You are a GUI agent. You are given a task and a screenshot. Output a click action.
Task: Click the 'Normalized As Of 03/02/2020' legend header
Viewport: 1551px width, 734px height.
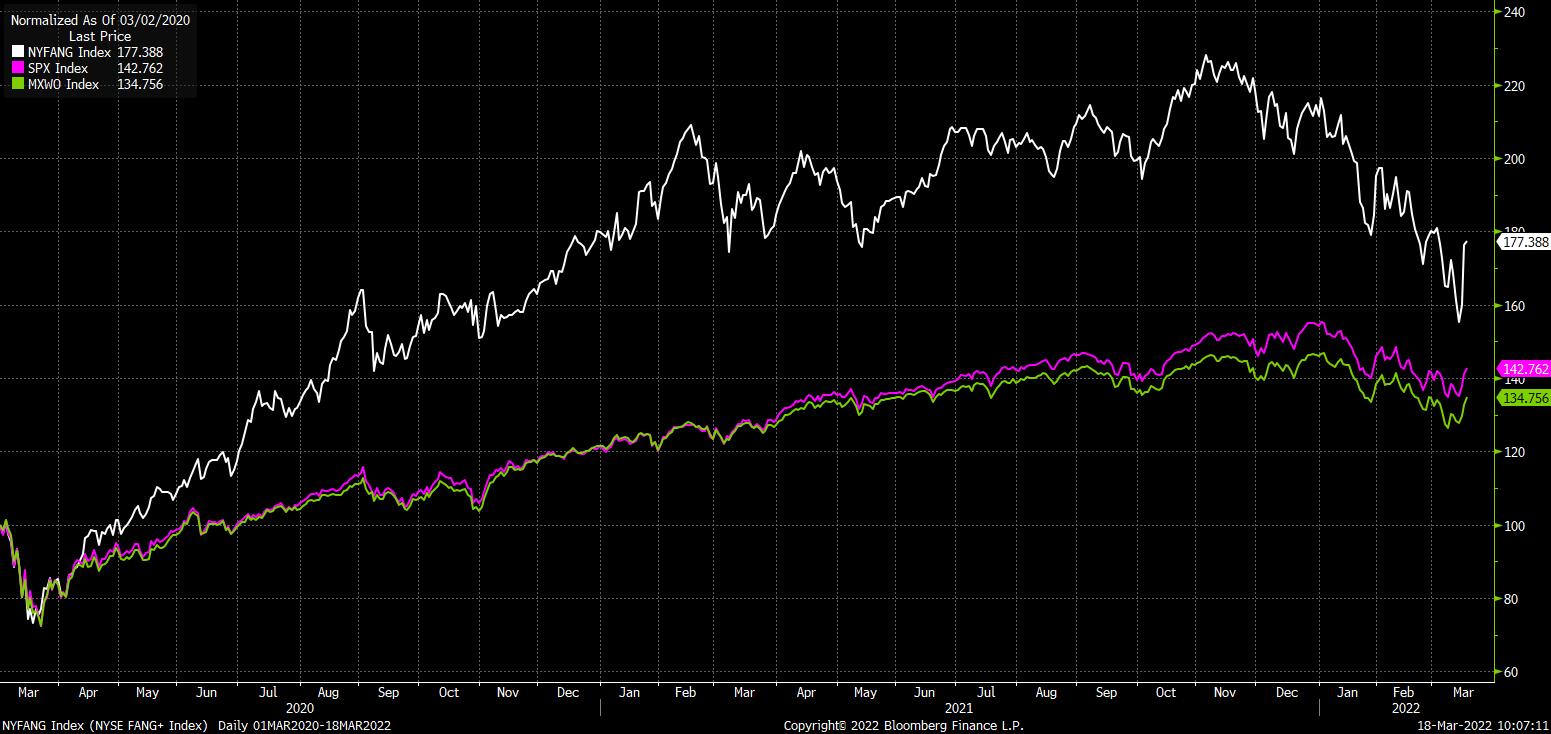101,20
